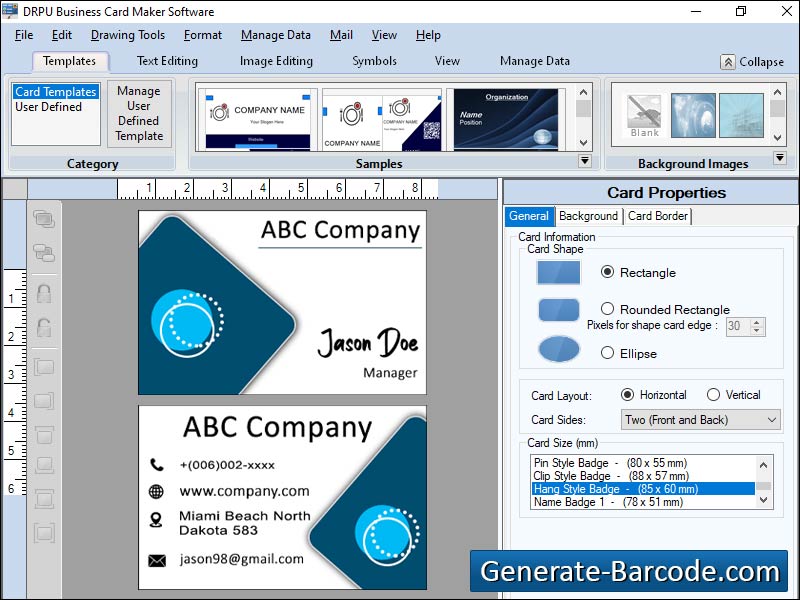Switch to the Card Border tab
800x600 pixels.
657,216
